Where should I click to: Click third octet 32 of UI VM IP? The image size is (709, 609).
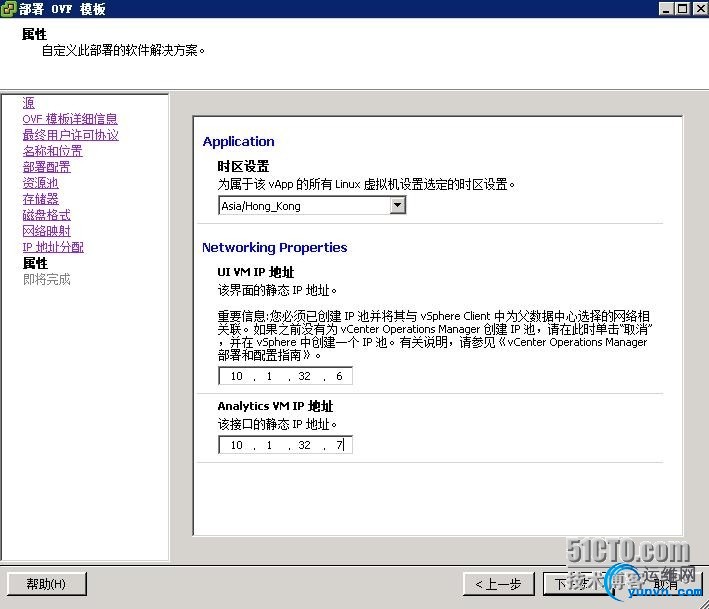point(304,376)
